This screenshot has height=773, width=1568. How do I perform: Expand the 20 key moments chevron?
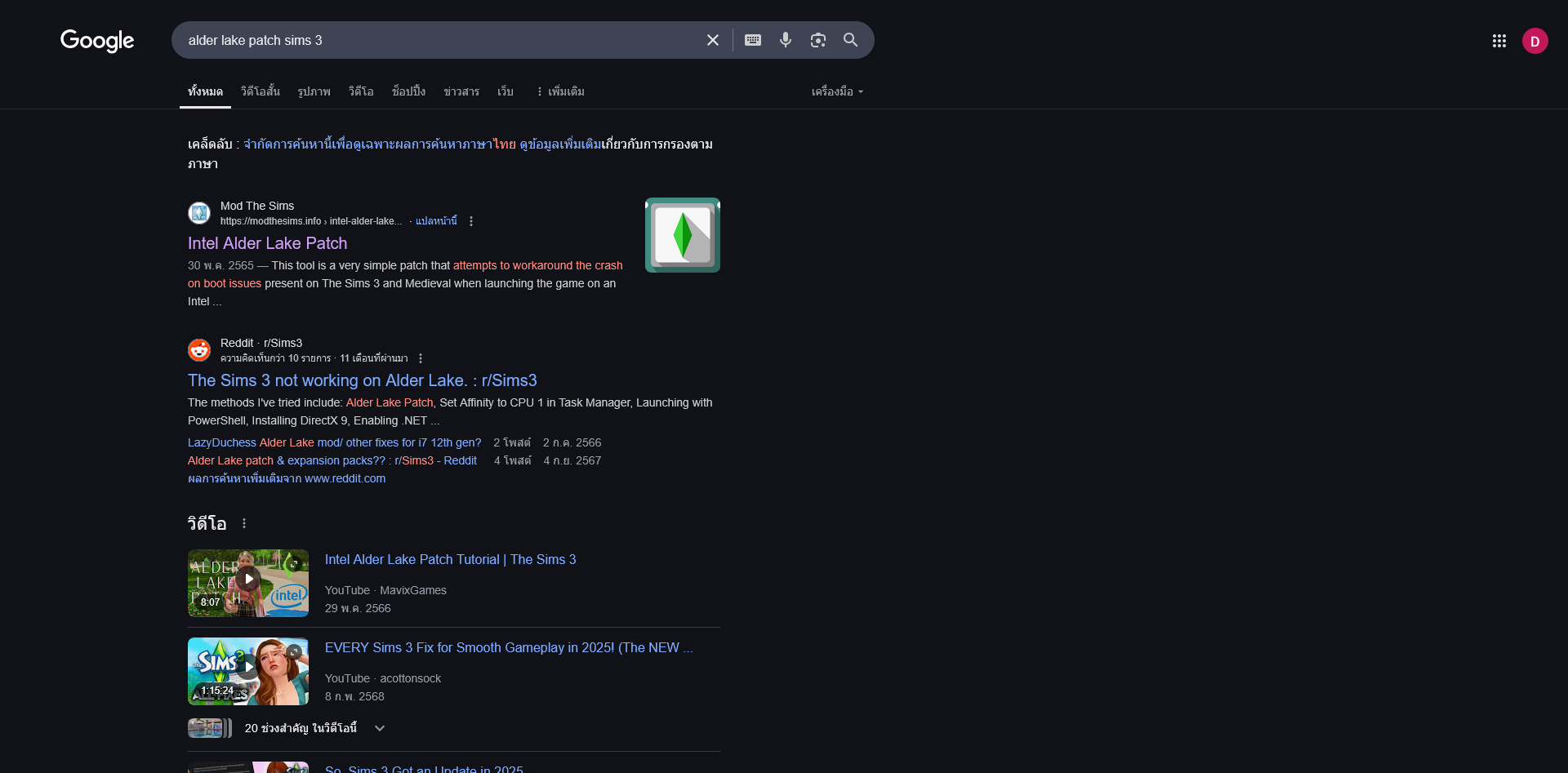[x=380, y=728]
